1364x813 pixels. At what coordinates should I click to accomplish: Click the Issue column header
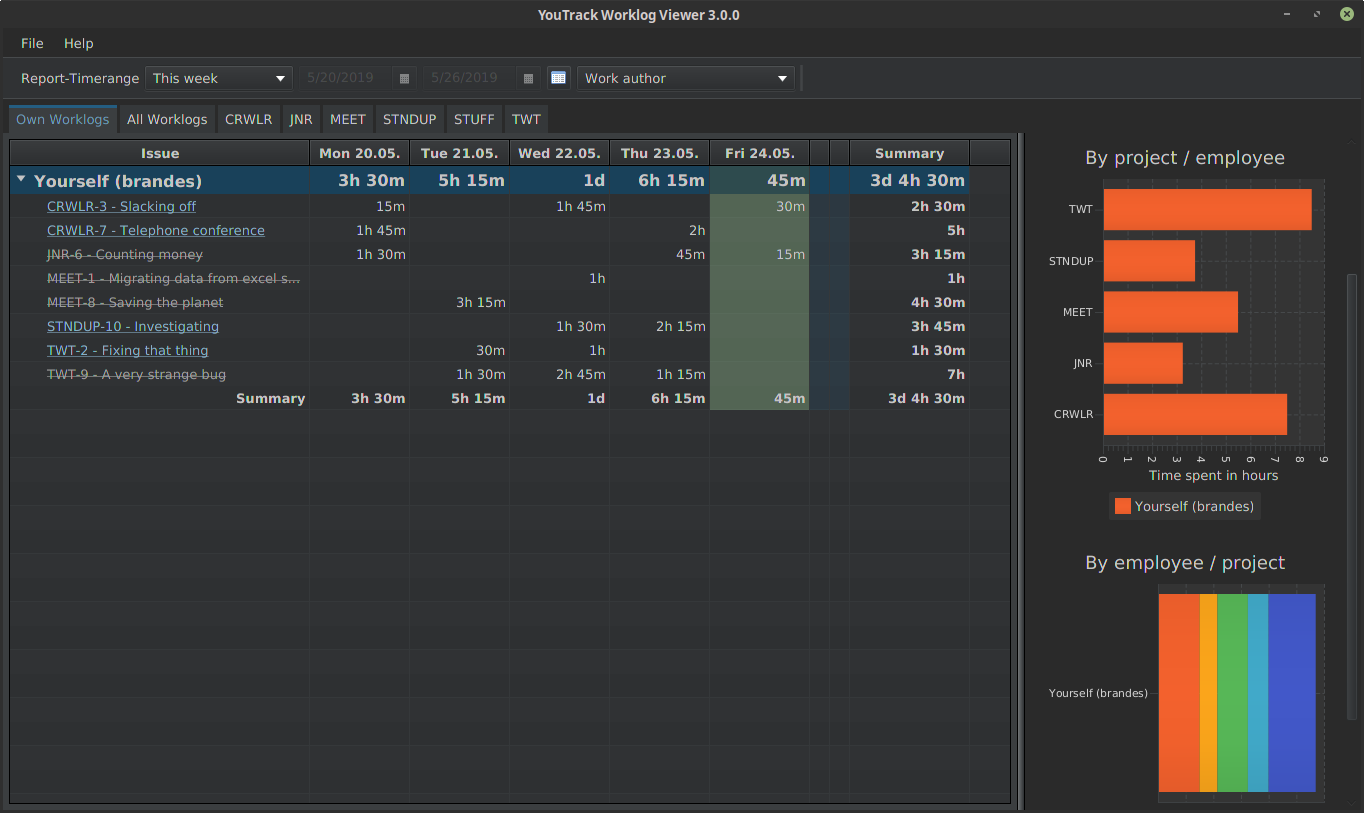[160, 153]
